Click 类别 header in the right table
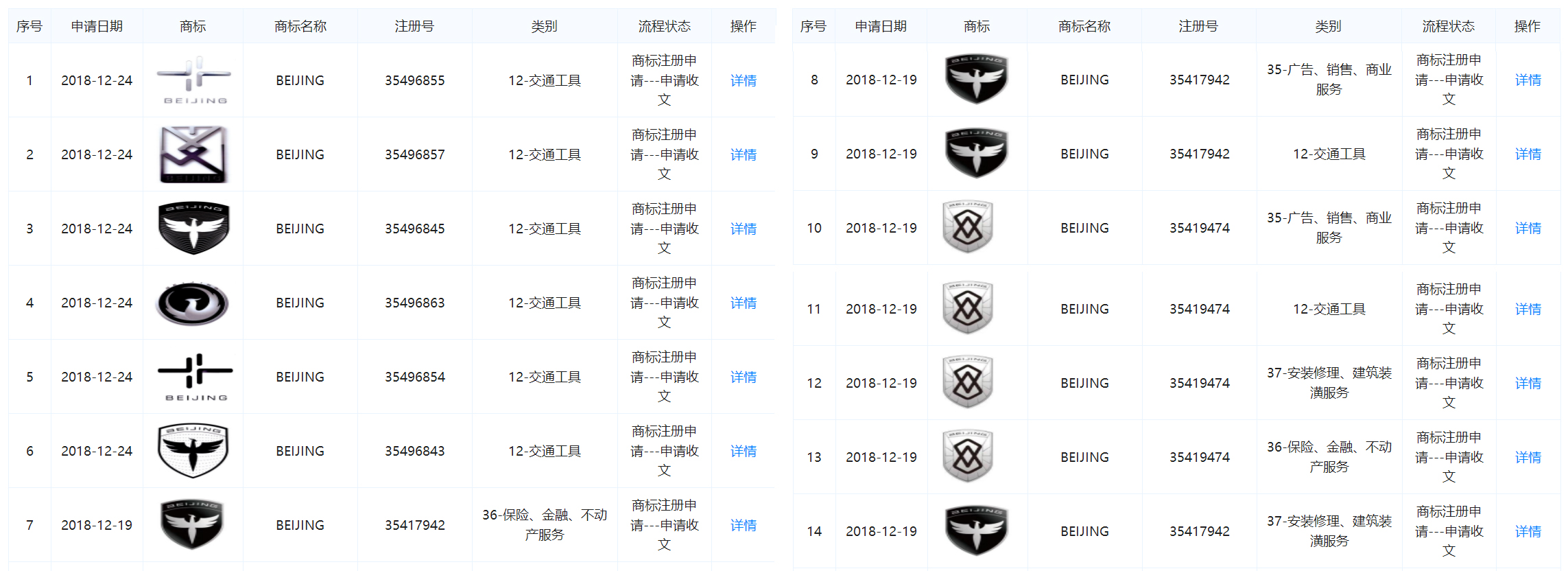 click(x=1329, y=26)
